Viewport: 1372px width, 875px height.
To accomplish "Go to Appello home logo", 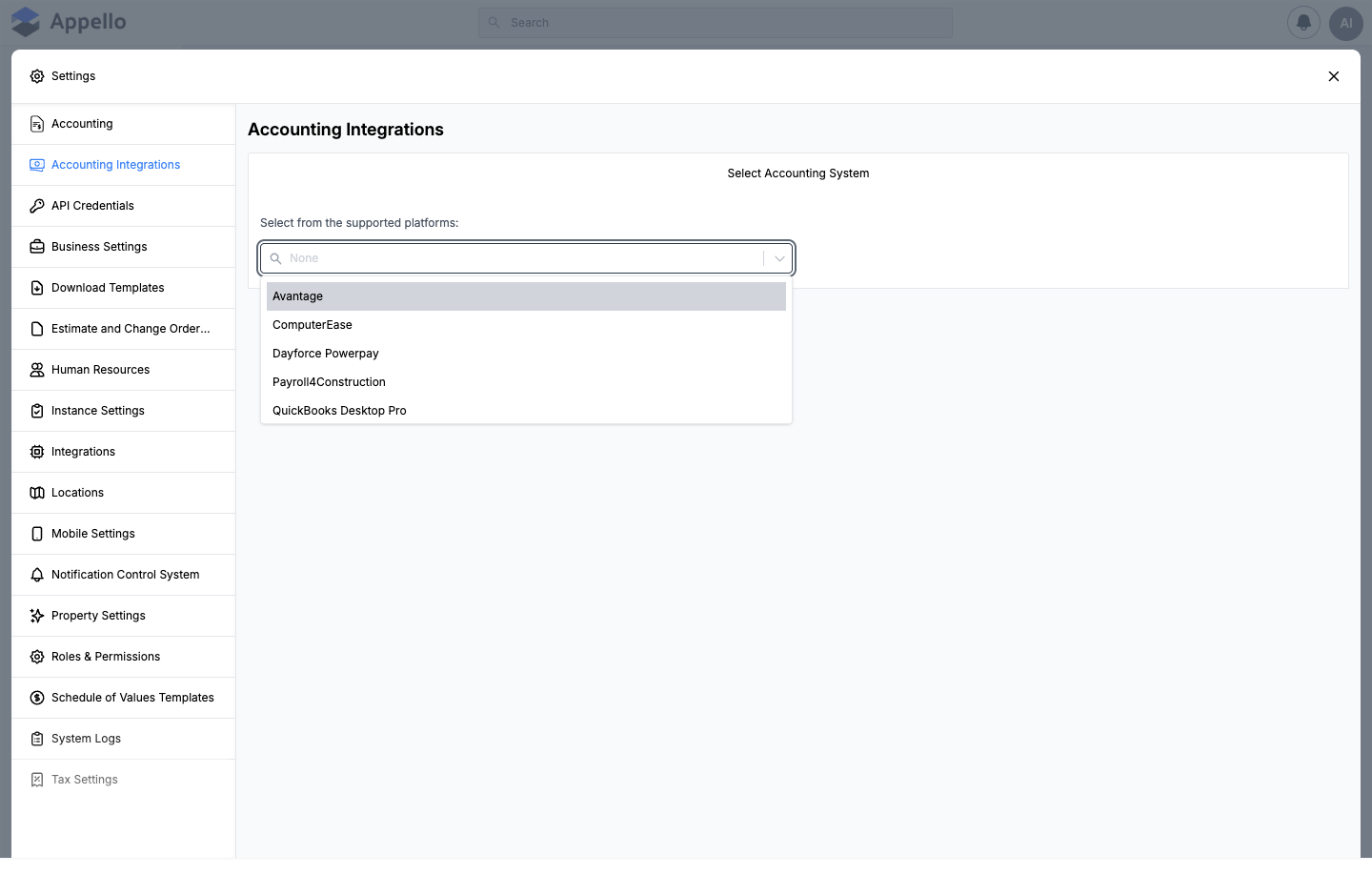I will (69, 22).
